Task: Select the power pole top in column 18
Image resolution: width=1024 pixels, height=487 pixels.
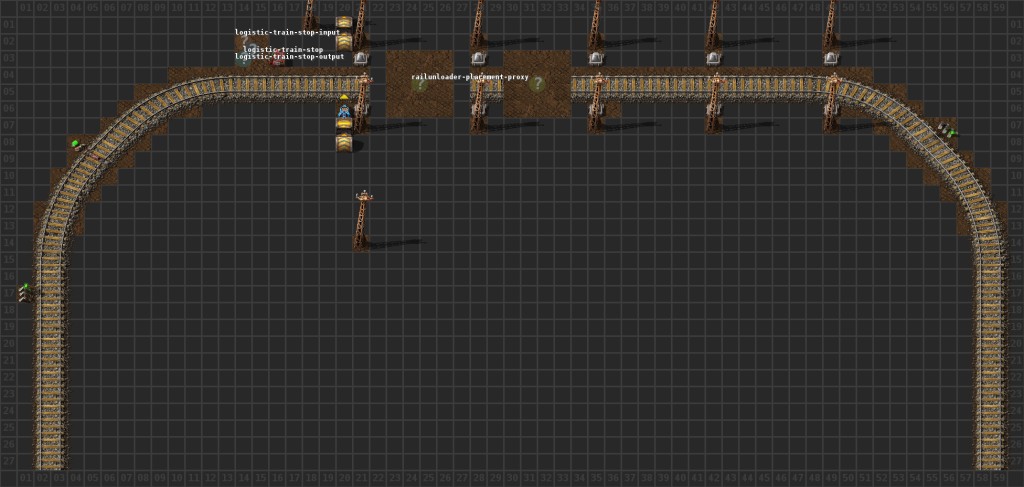Action: click(310, 14)
